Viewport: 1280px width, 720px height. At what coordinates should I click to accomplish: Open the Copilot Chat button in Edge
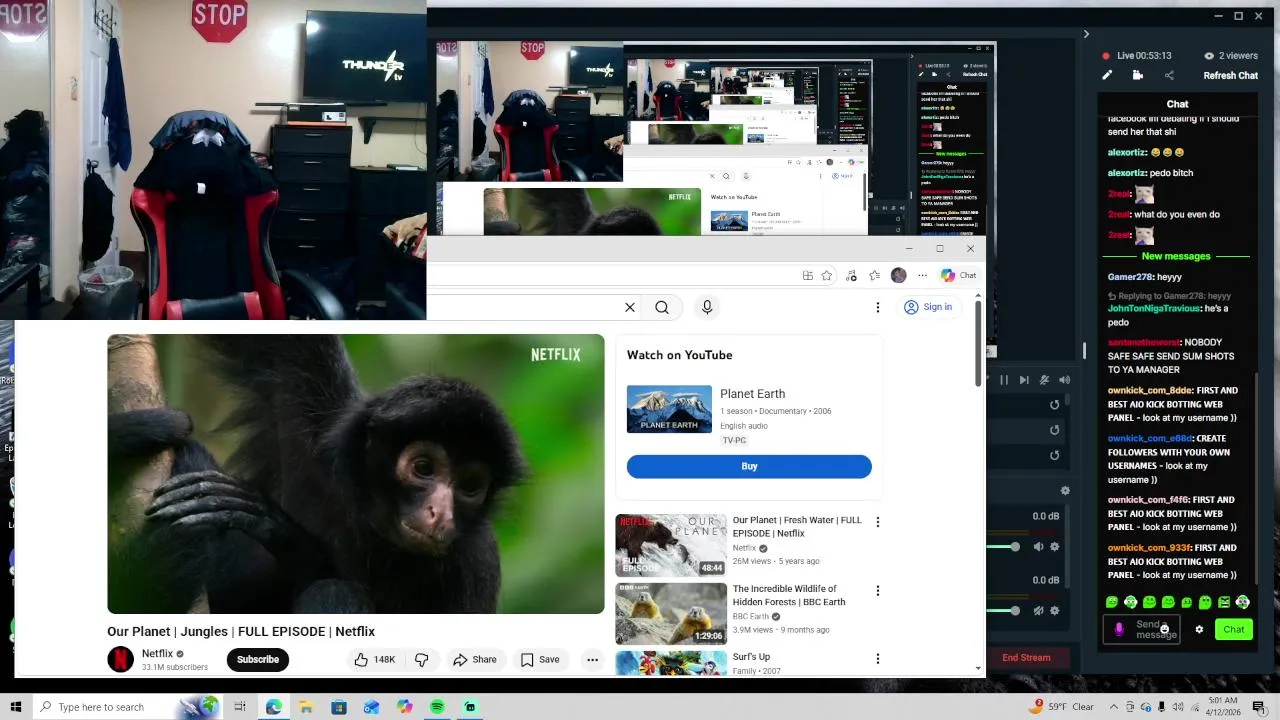958,275
